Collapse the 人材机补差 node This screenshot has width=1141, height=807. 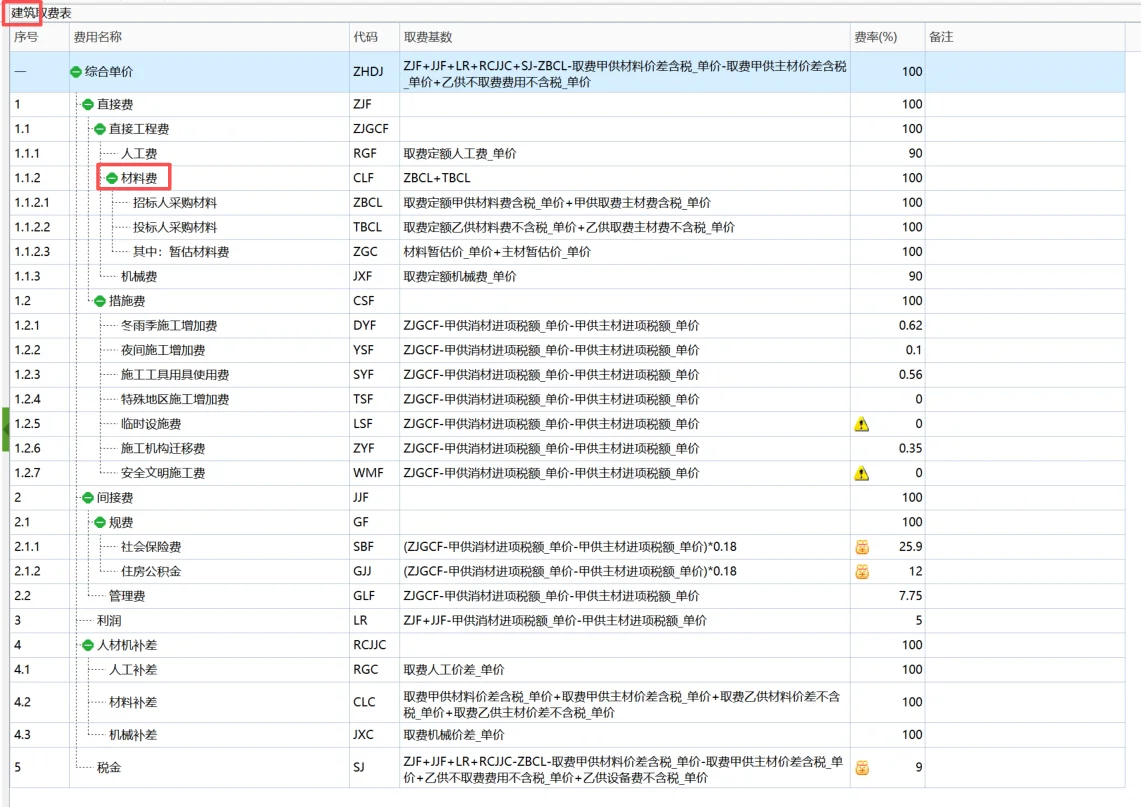[88, 645]
